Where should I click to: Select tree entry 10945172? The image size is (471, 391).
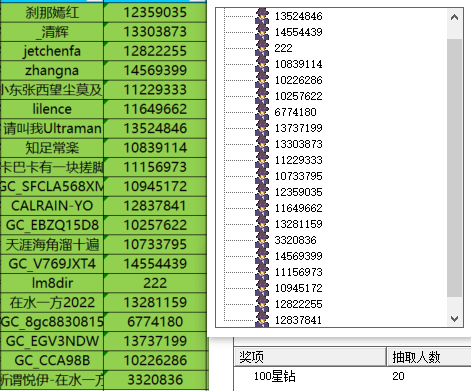[298, 288]
